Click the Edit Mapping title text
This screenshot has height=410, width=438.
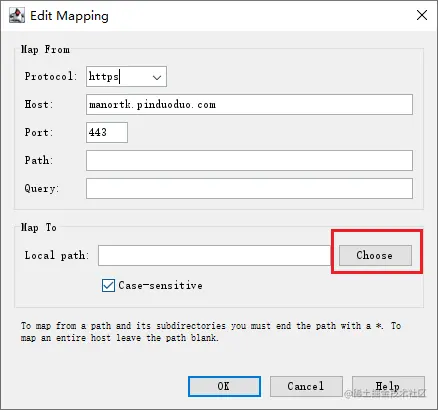click(x=69, y=16)
